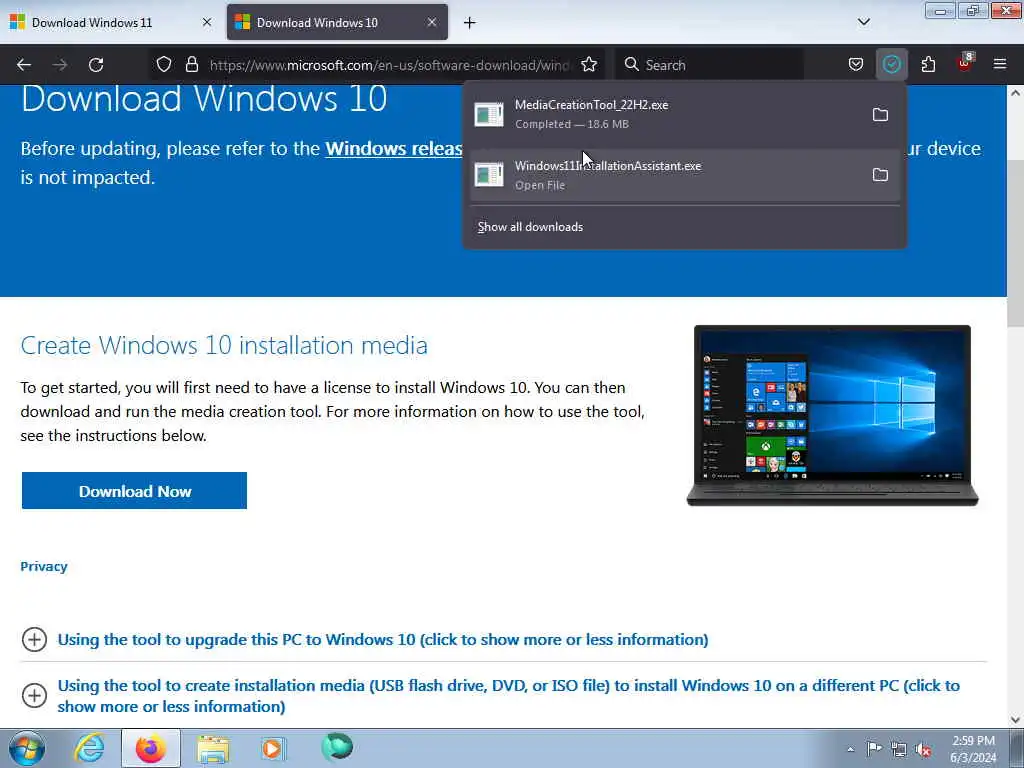The width and height of the screenshot is (1024, 768).
Task: Open the list all tabs chevron
Action: pos(864,22)
